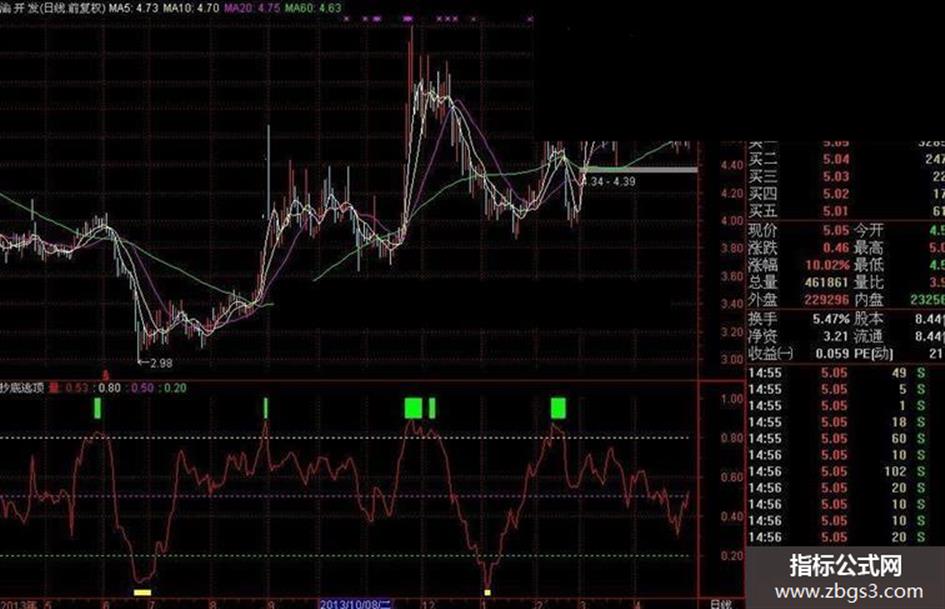Click the 量比 volume ratio label
Screen dimensions: 945x609
[x=868, y=282]
